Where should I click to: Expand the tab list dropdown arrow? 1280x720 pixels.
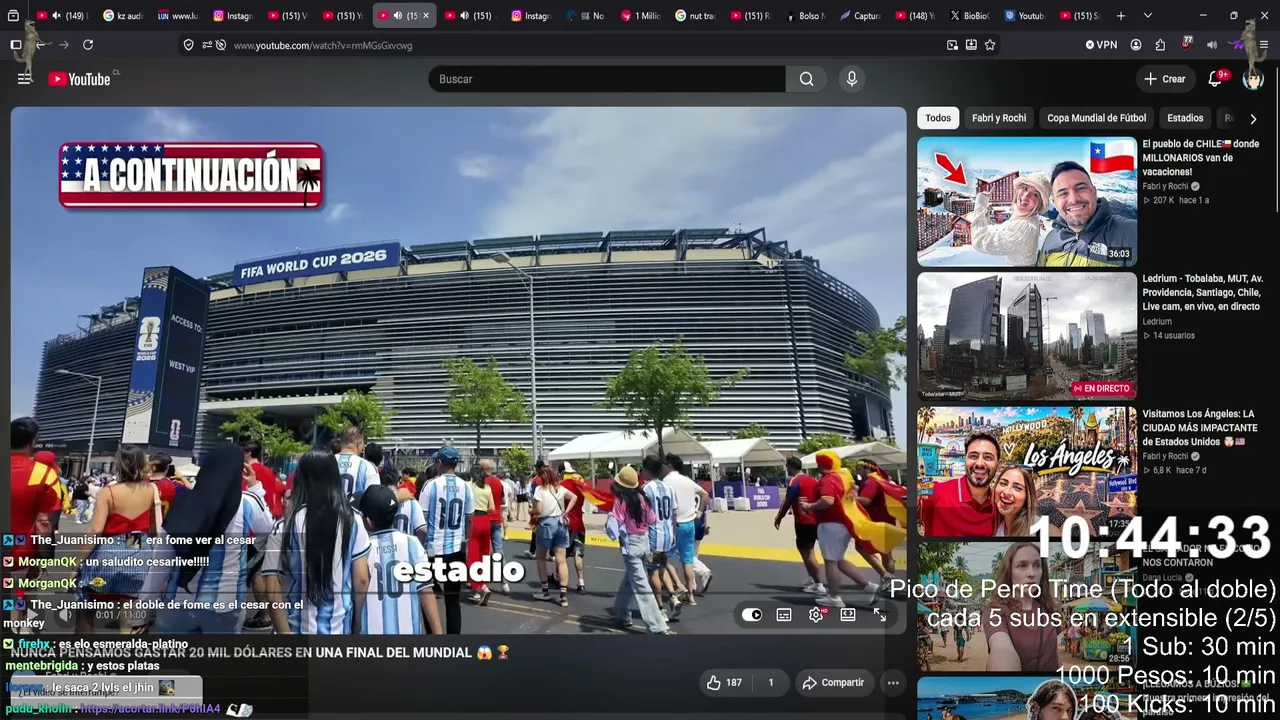tap(1148, 16)
